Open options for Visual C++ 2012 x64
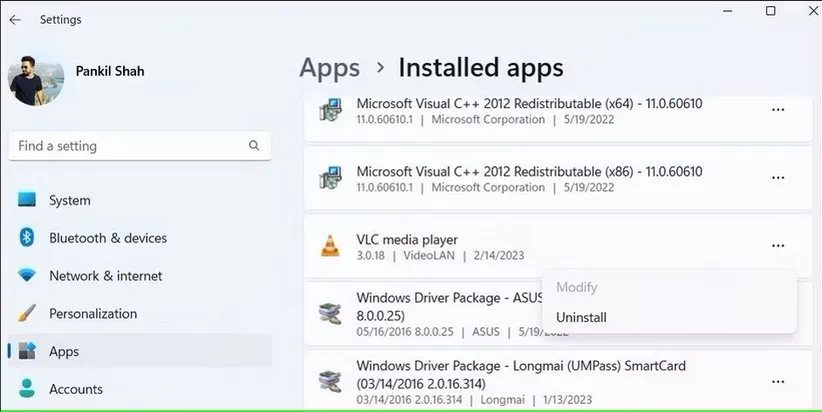Screen dimensions: 822x412 777,110
